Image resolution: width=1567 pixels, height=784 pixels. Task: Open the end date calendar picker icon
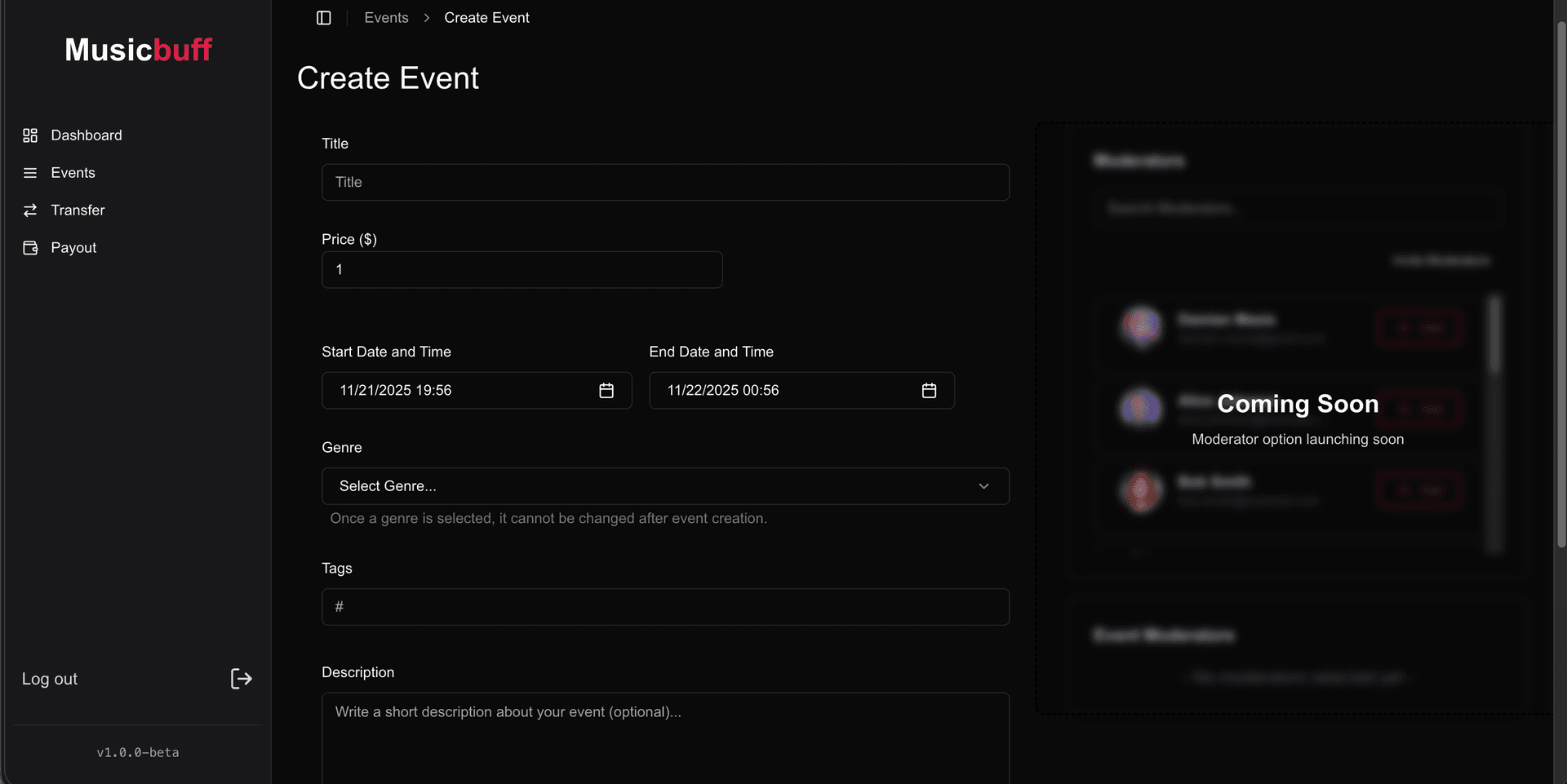coord(930,390)
